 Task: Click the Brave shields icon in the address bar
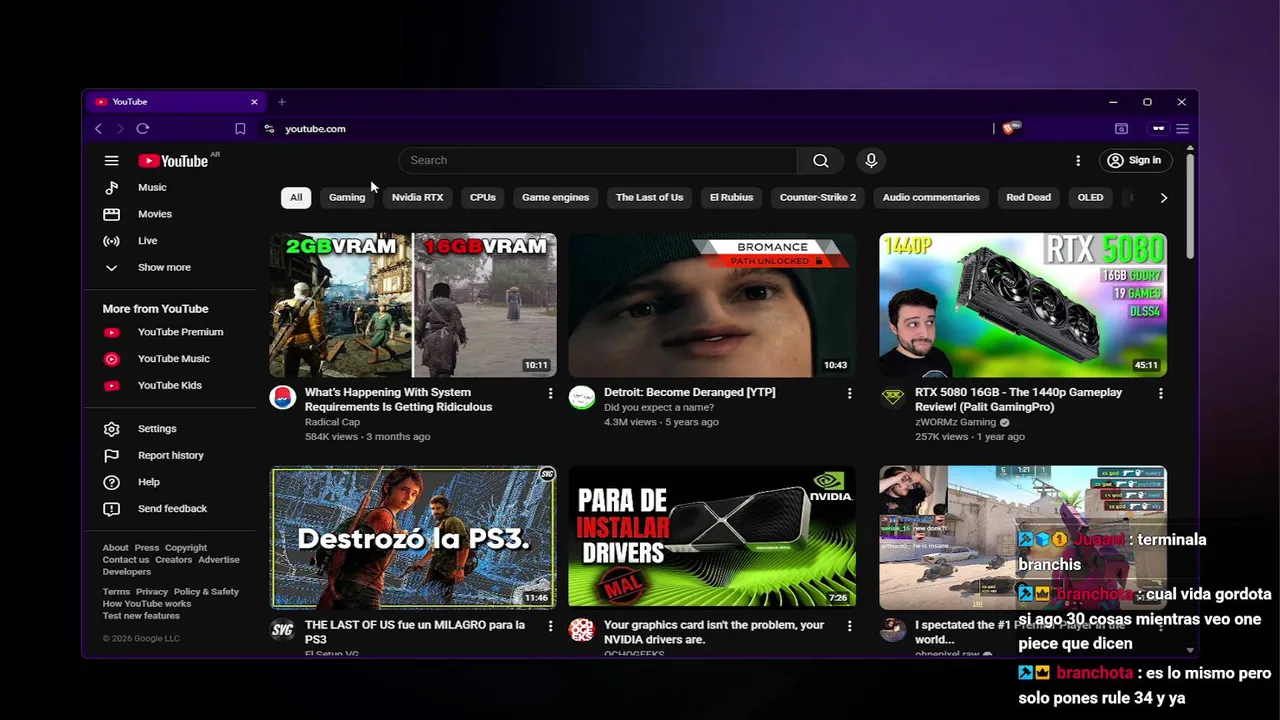(x=1010, y=128)
